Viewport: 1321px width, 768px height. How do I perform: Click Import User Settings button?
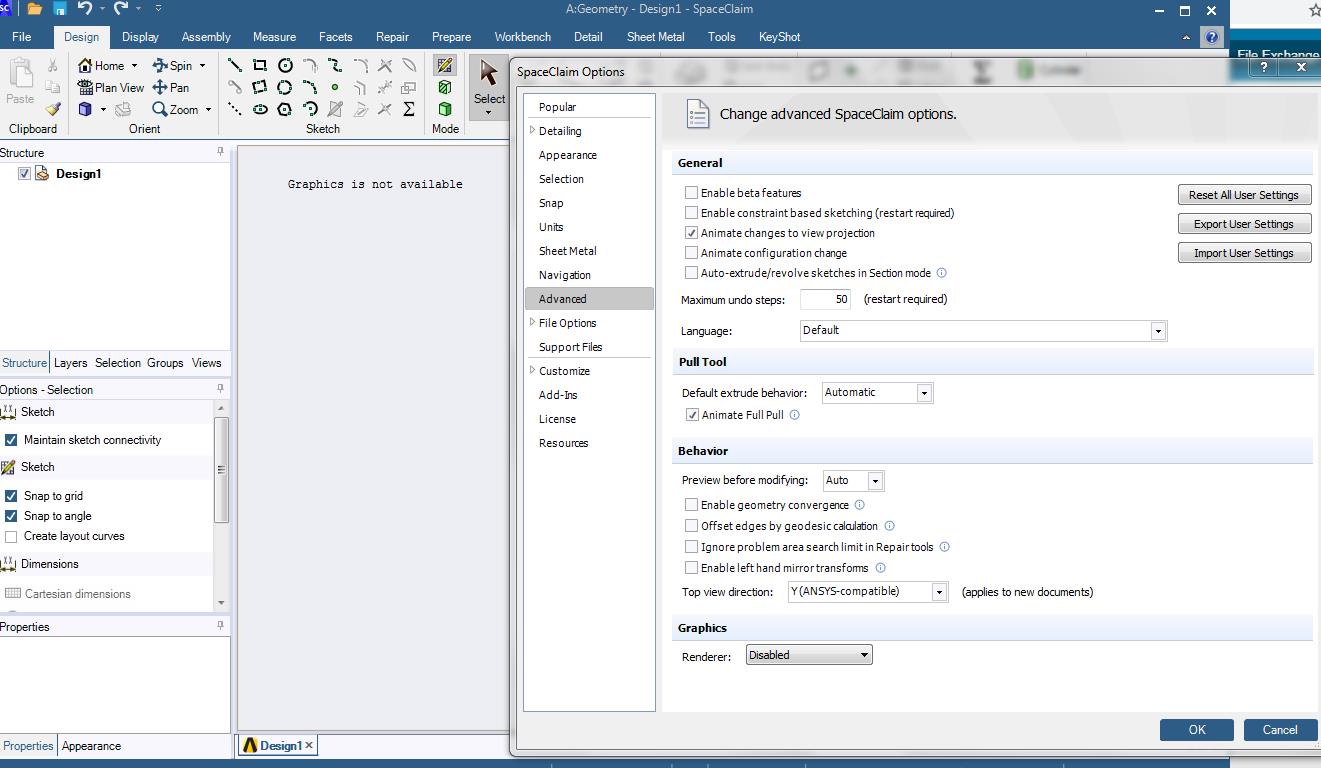click(x=1244, y=253)
